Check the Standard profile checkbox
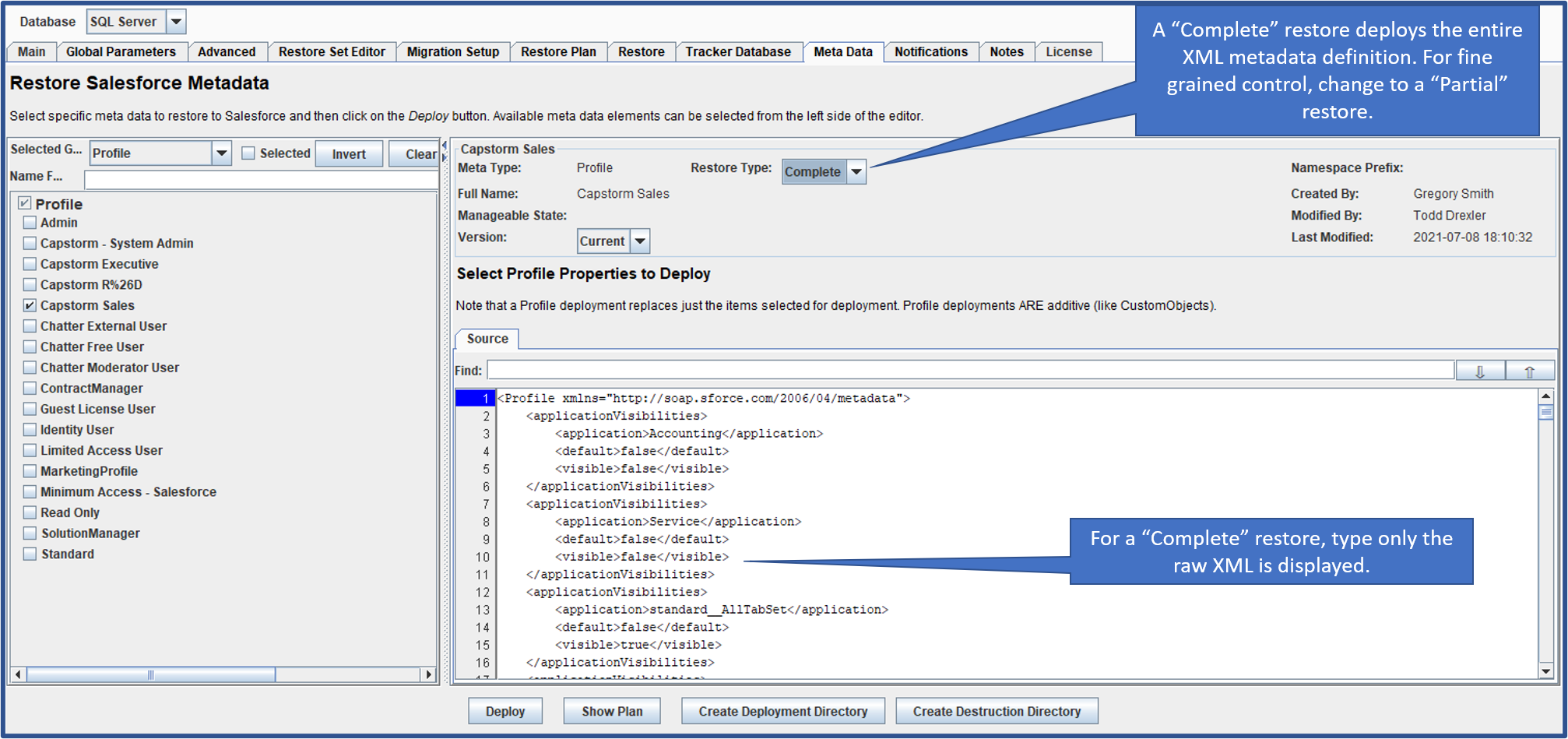 30,554
